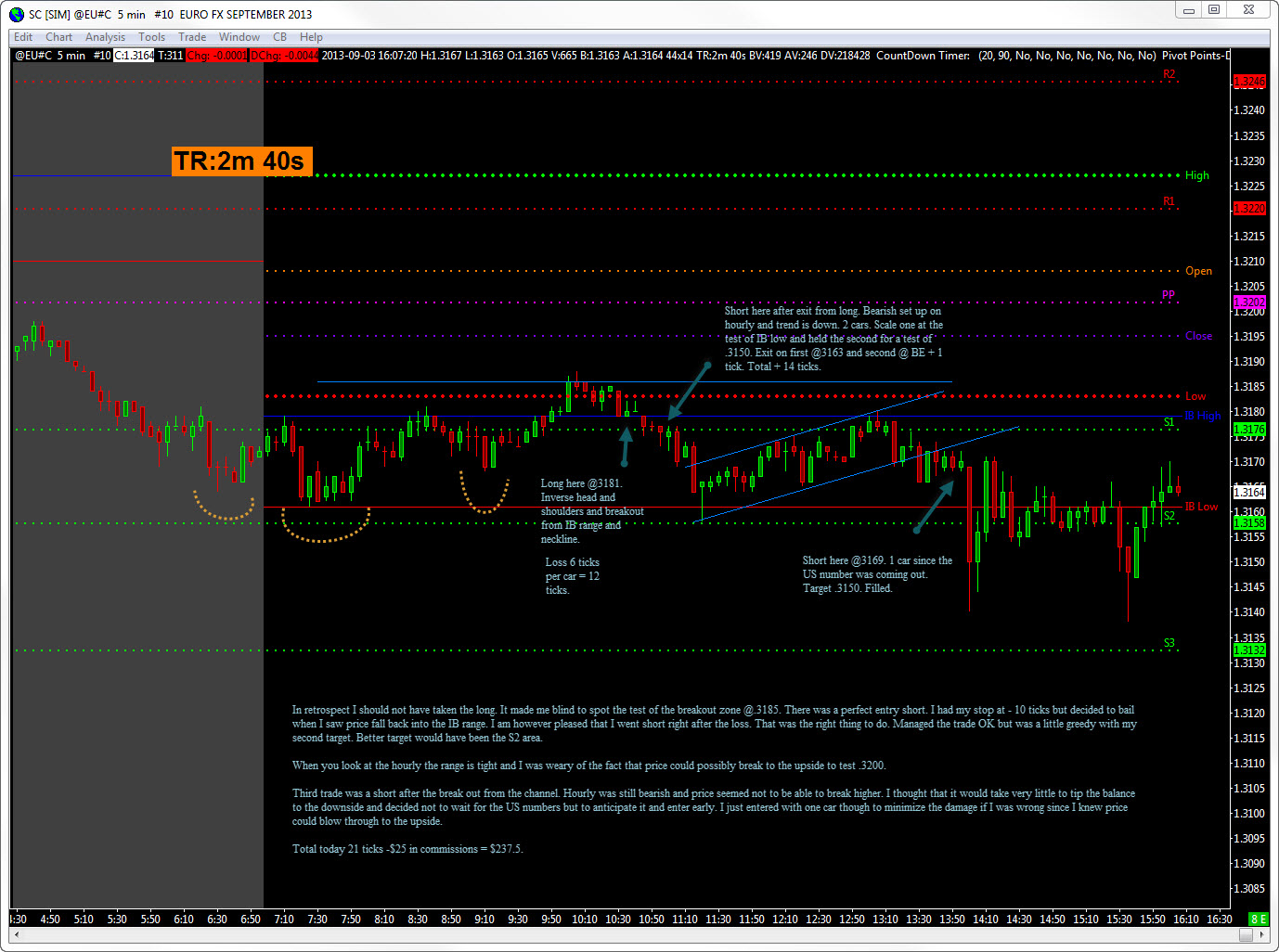Close the Sierra Chart window

pyautogui.click(x=1249, y=9)
